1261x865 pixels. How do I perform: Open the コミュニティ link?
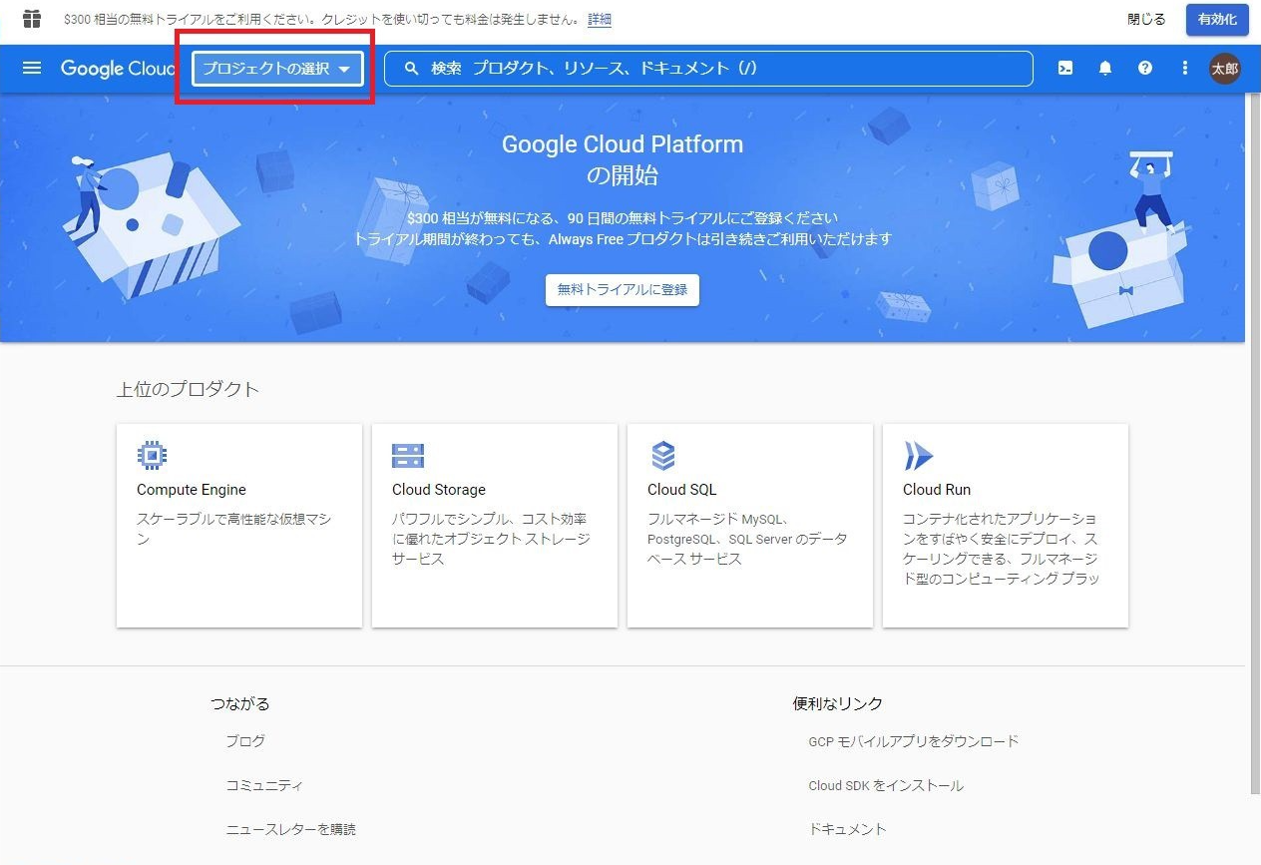coord(264,785)
